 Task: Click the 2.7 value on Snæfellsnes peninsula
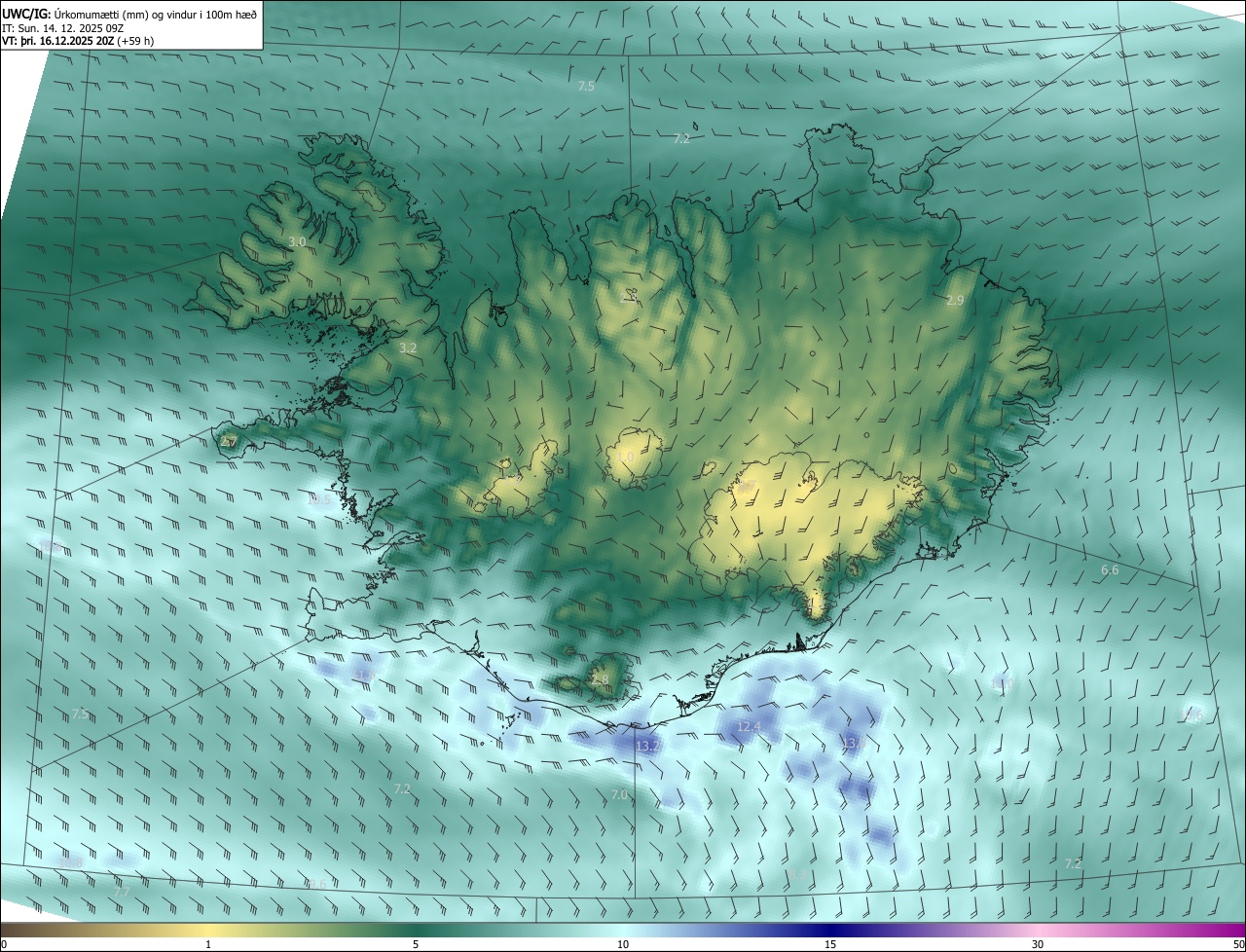(x=229, y=442)
